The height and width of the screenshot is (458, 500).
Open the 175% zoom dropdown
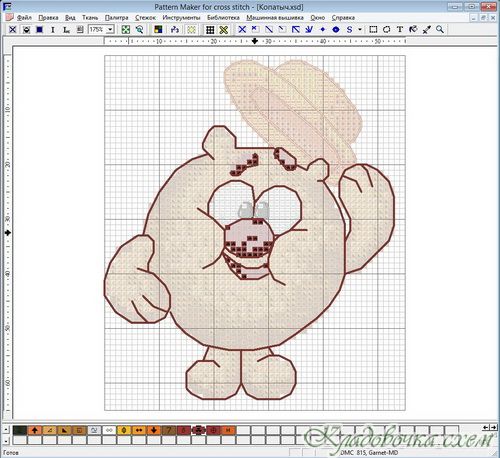[110, 30]
